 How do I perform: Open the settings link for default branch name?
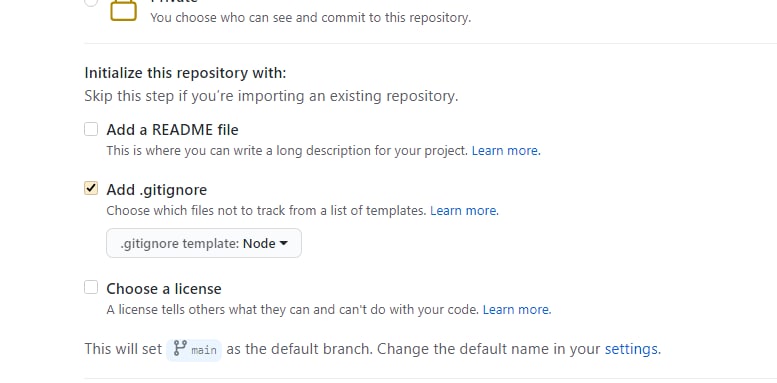coord(633,349)
